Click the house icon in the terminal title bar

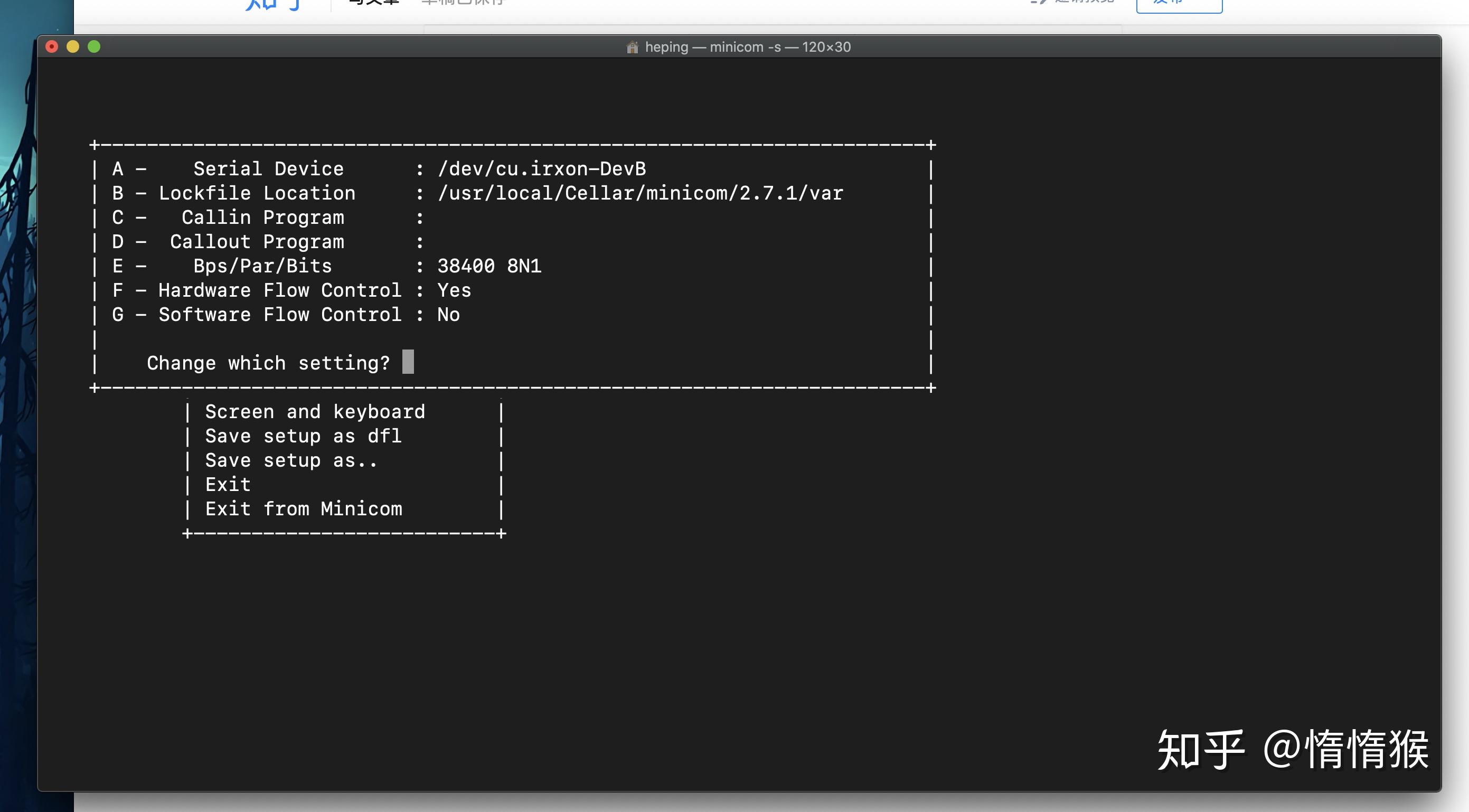point(633,47)
